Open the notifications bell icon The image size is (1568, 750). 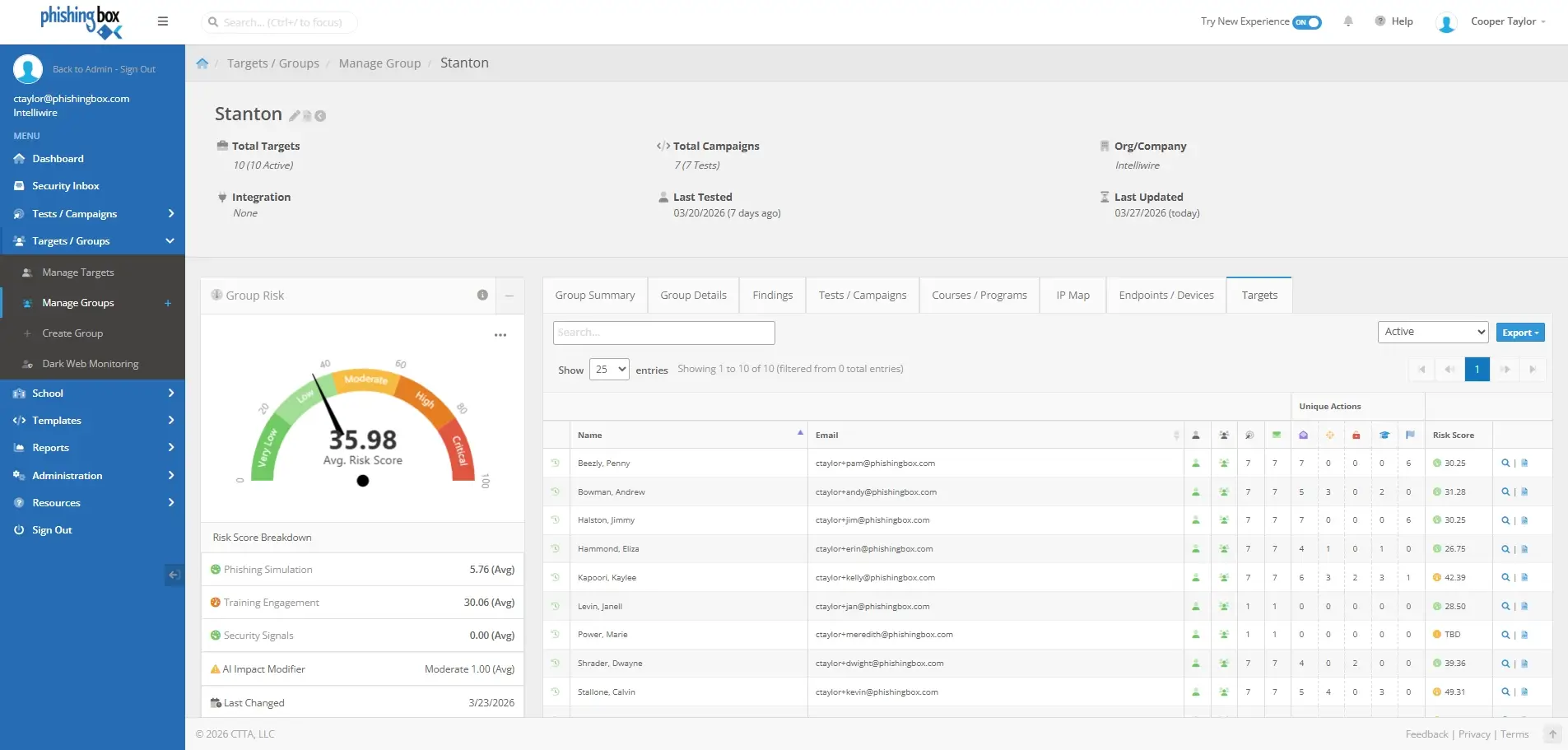pos(1348,21)
